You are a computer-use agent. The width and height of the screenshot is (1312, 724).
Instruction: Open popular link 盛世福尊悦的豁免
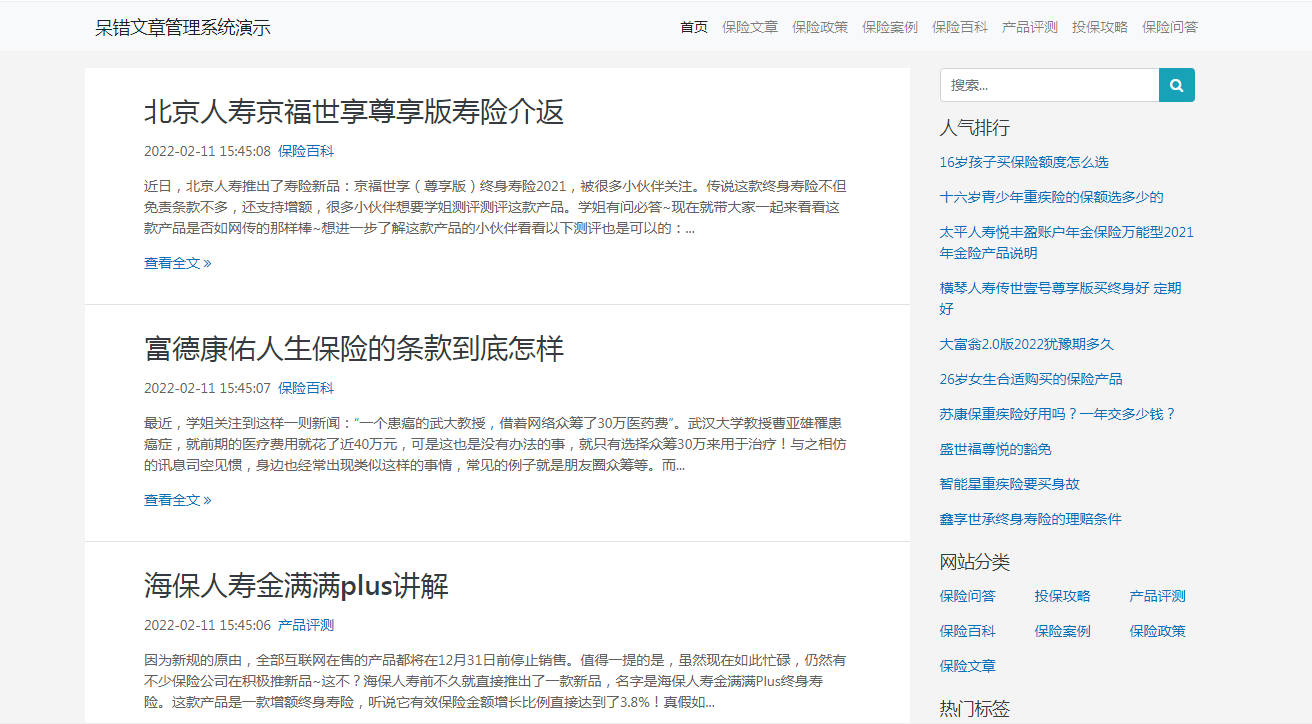[x=996, y=449]
